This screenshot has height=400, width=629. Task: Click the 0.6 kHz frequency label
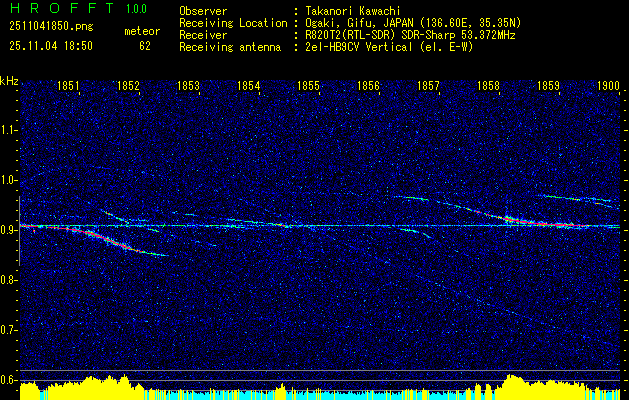tap(8, 380)
